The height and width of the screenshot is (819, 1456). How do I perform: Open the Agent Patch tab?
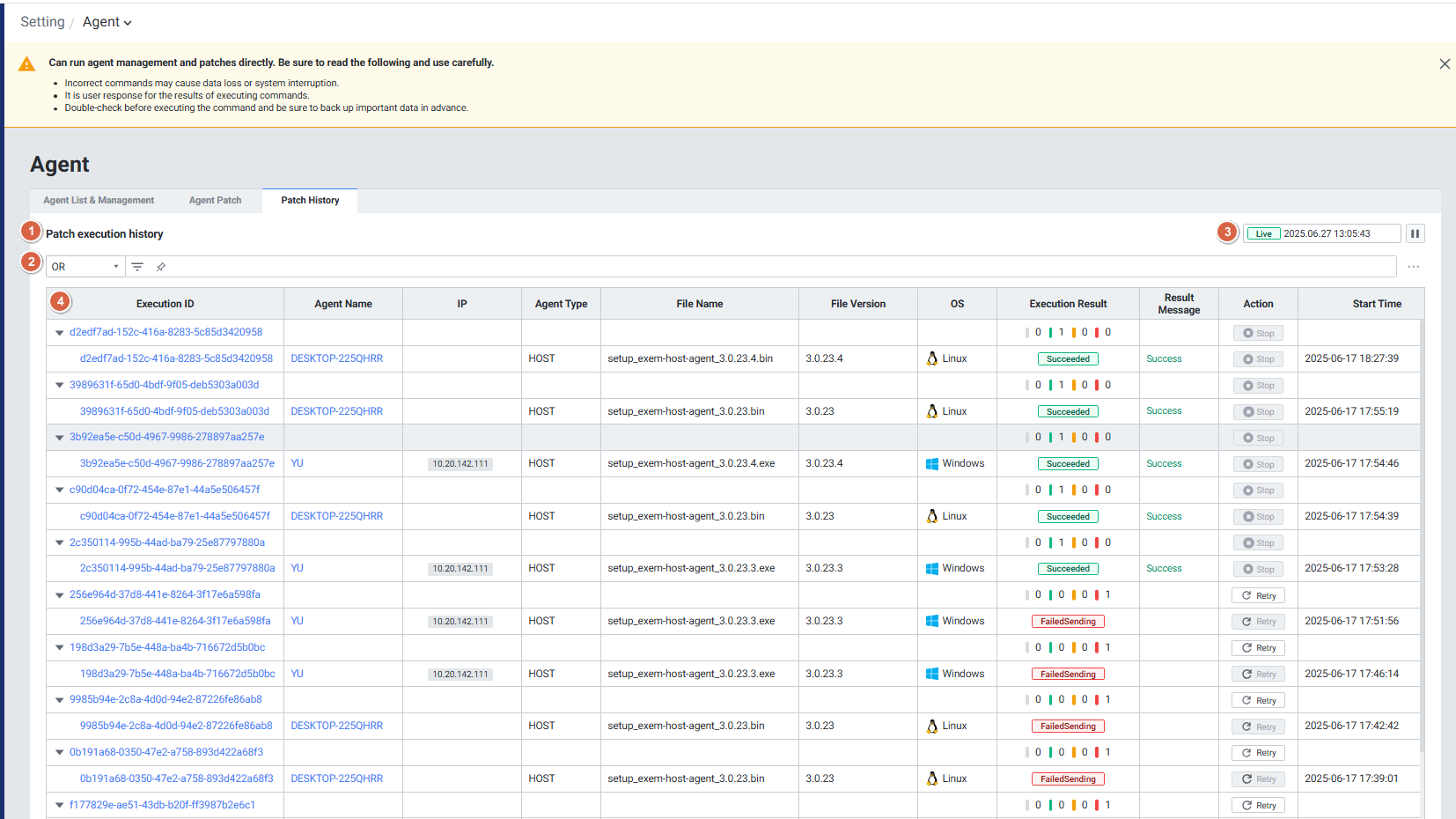215,201
